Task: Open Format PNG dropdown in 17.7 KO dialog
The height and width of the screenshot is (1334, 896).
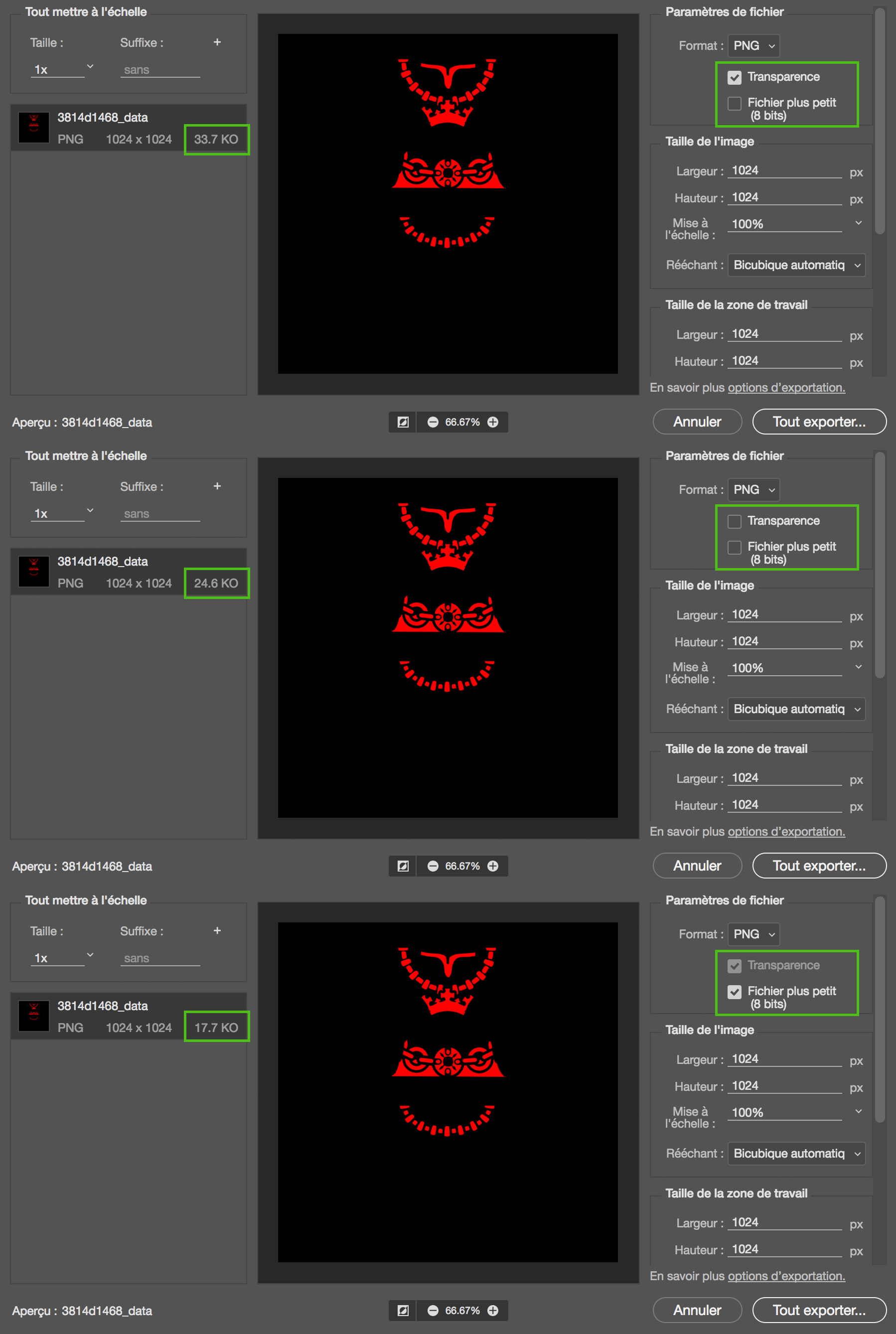Action: [x=753, y=934]
